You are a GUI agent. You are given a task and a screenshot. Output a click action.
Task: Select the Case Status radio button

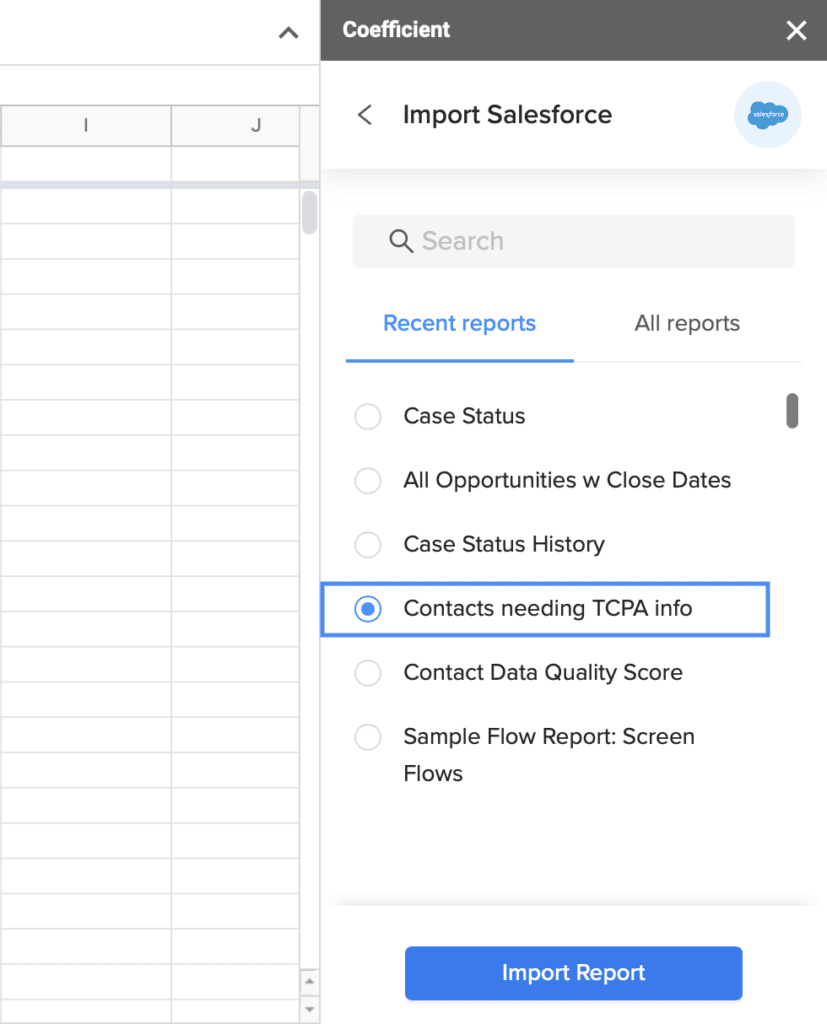368,416
